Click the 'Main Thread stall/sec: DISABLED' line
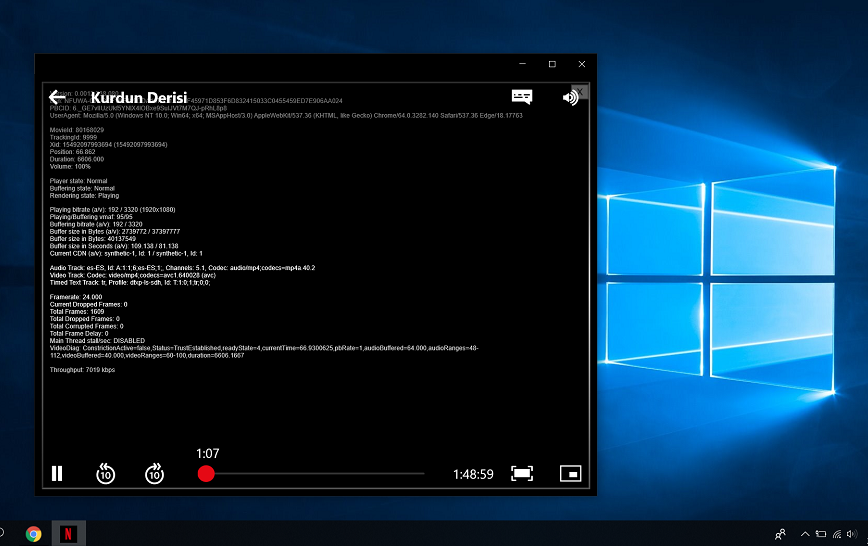868x546 pixels. coord(97,341)
